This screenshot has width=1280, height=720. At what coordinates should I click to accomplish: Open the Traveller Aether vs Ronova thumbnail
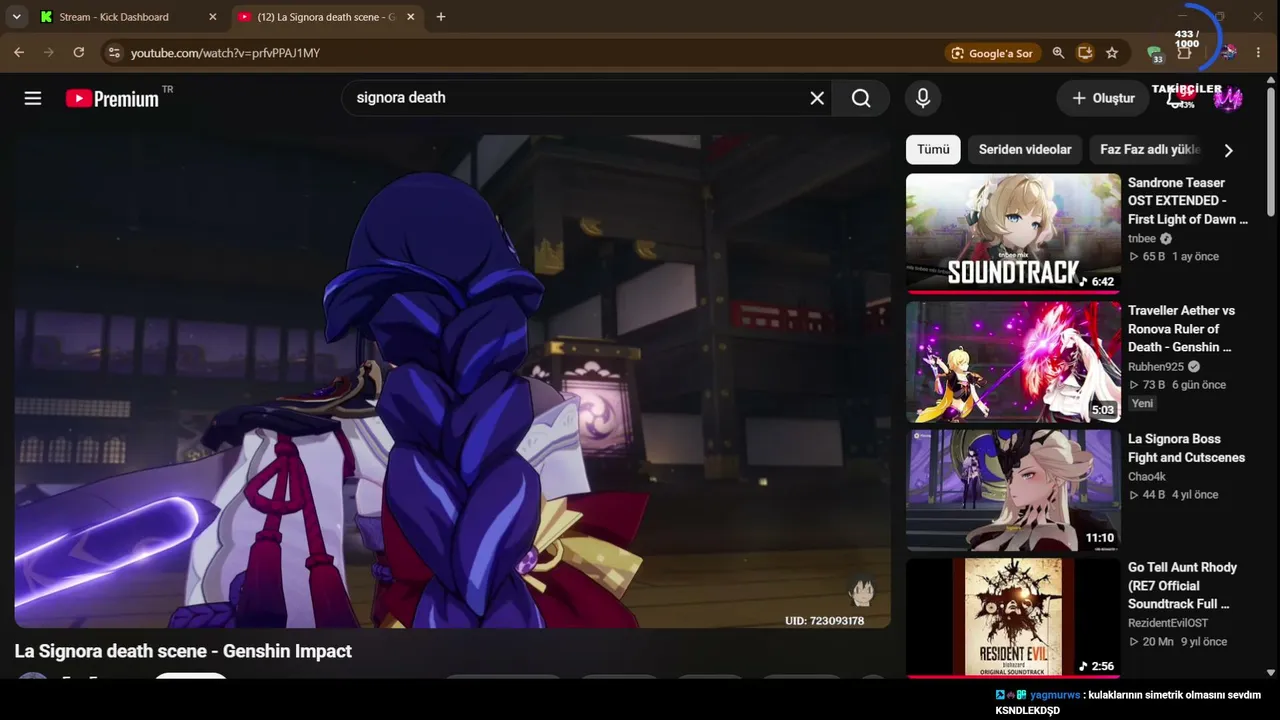(x=1013, y=362)
